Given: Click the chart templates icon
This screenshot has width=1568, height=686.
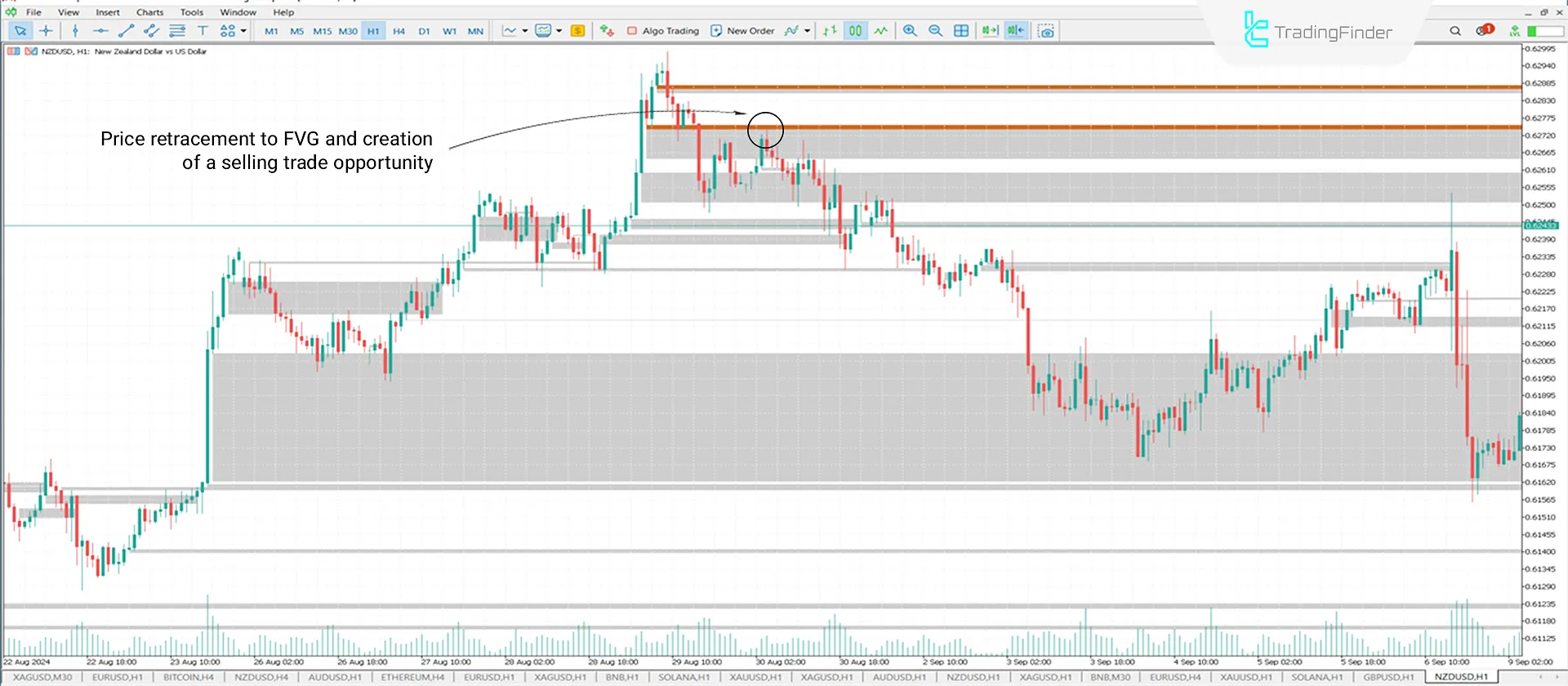Looking at the screenshot, I should tap(543, 31).
